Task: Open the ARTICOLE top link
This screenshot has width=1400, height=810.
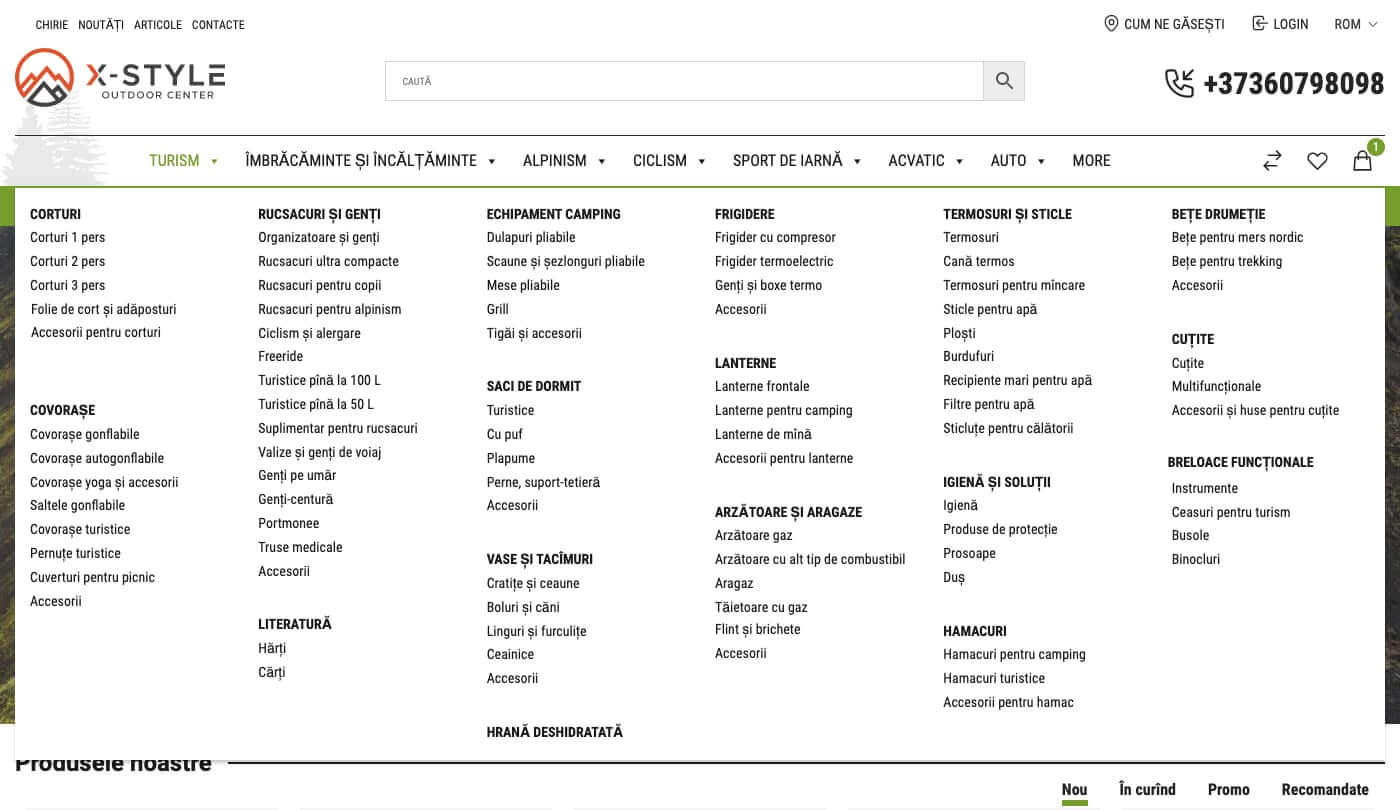Action: pyautogui.click(x=158, y=24)
